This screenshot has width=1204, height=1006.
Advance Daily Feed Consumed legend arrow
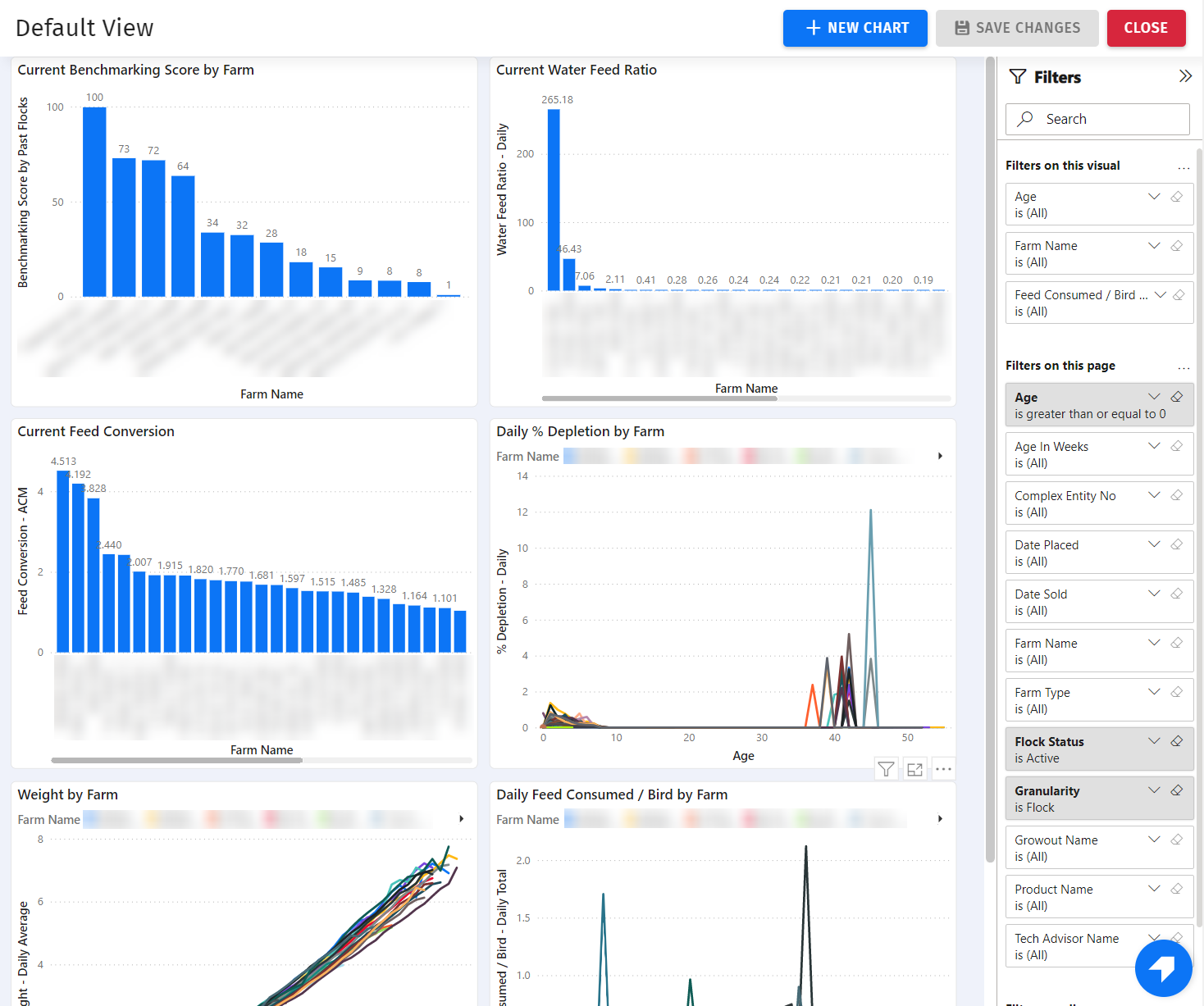tap(940, 819)
